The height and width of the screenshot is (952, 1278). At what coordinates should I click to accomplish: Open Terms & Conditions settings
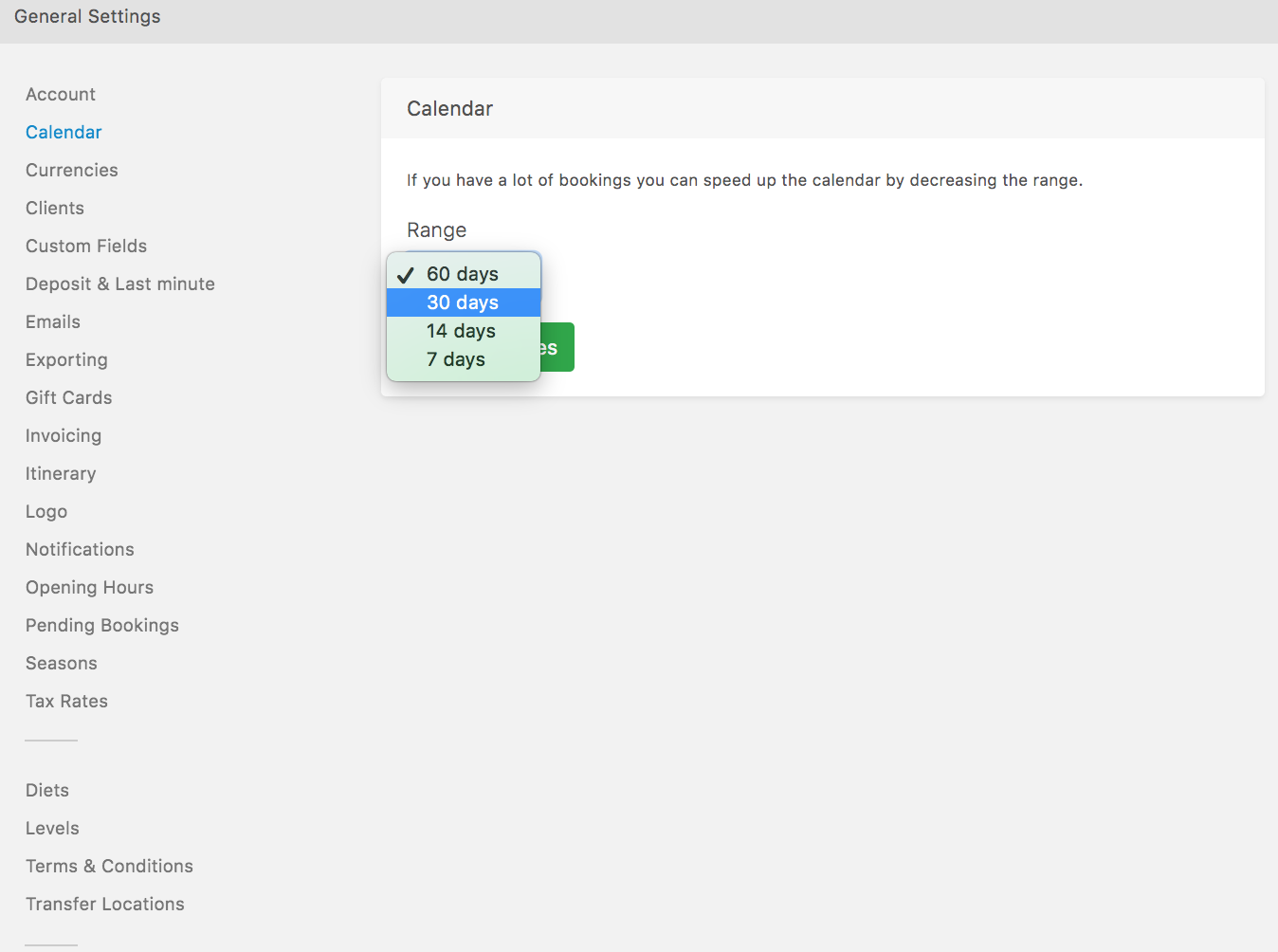(109, 866)
